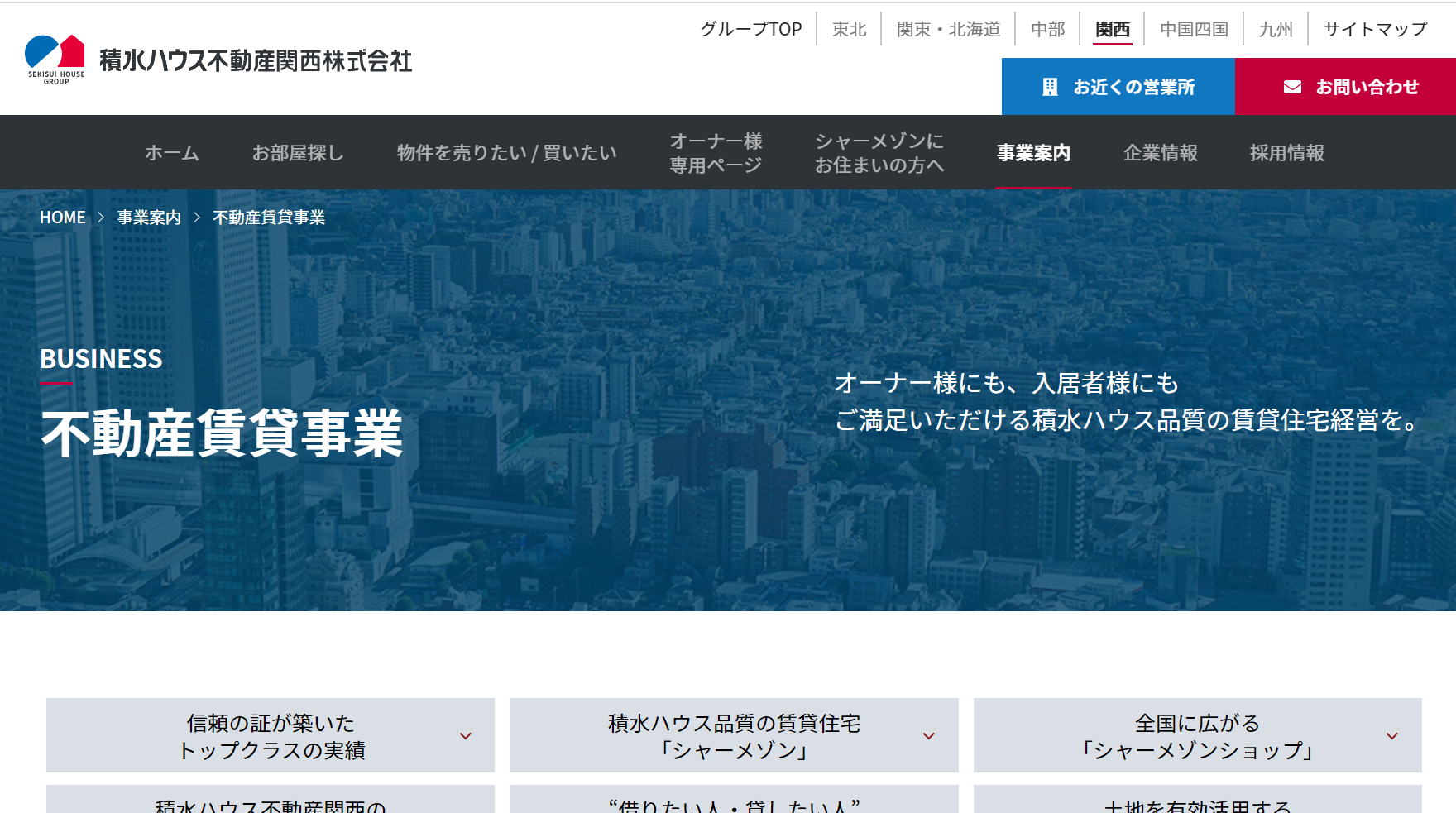Switch to the 東北 region link
This screenshot has width=1456, height=813.
[850, 29]
